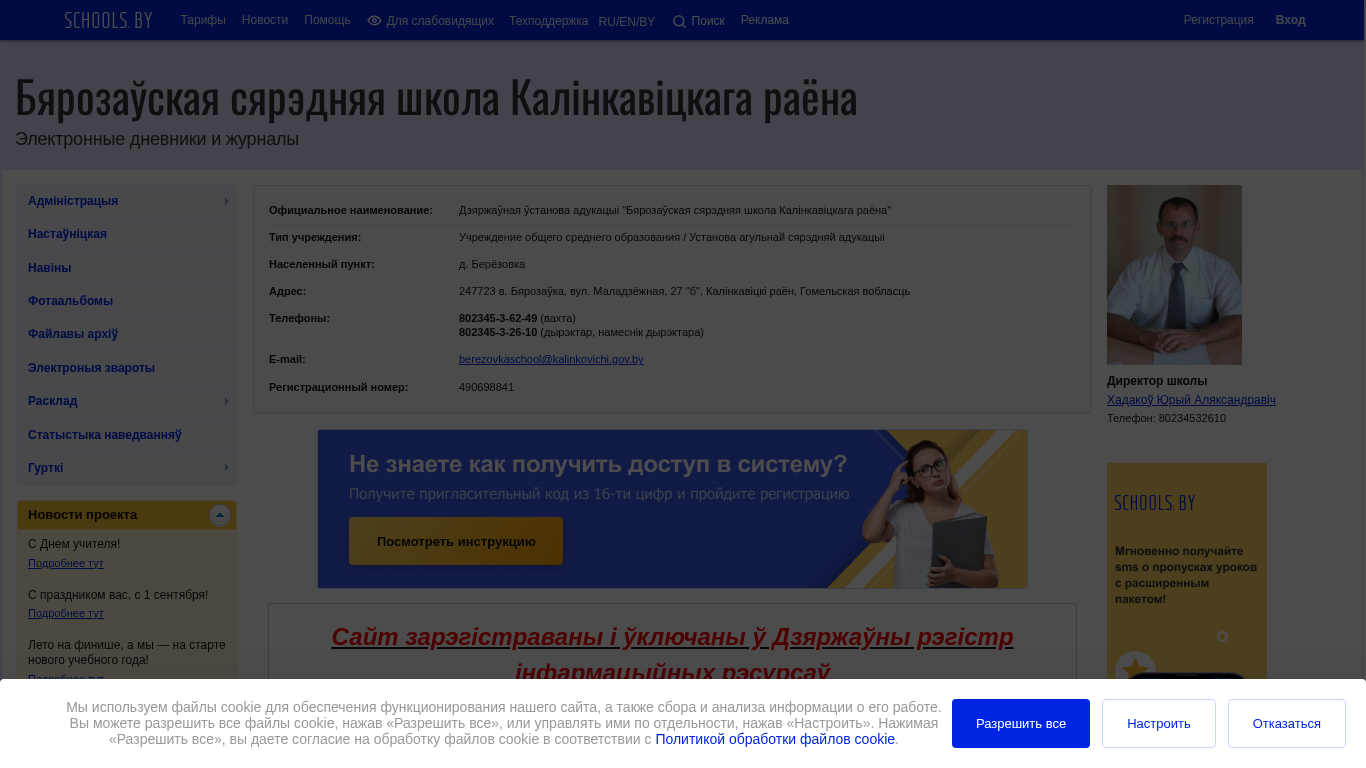Click the Новости проекта panel header
Screen dimensions: 1366x768
click(x=127, y=515)
